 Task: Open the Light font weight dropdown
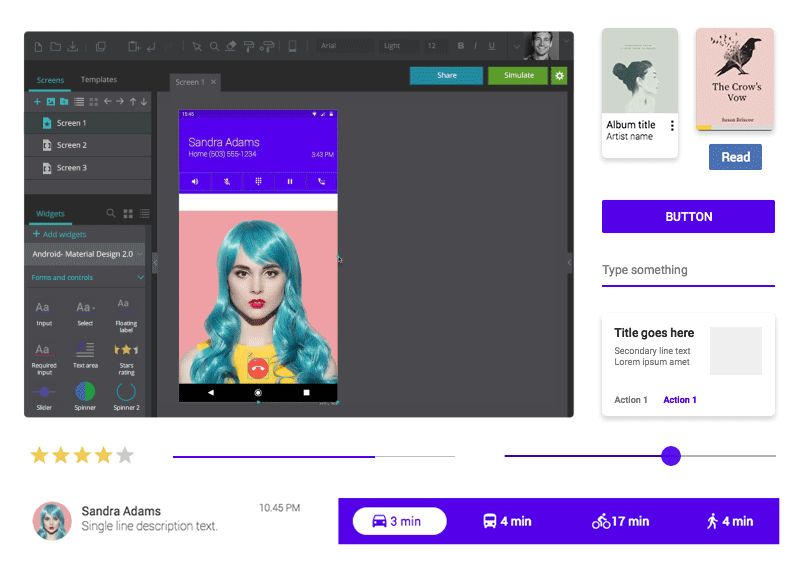point(399,46)
